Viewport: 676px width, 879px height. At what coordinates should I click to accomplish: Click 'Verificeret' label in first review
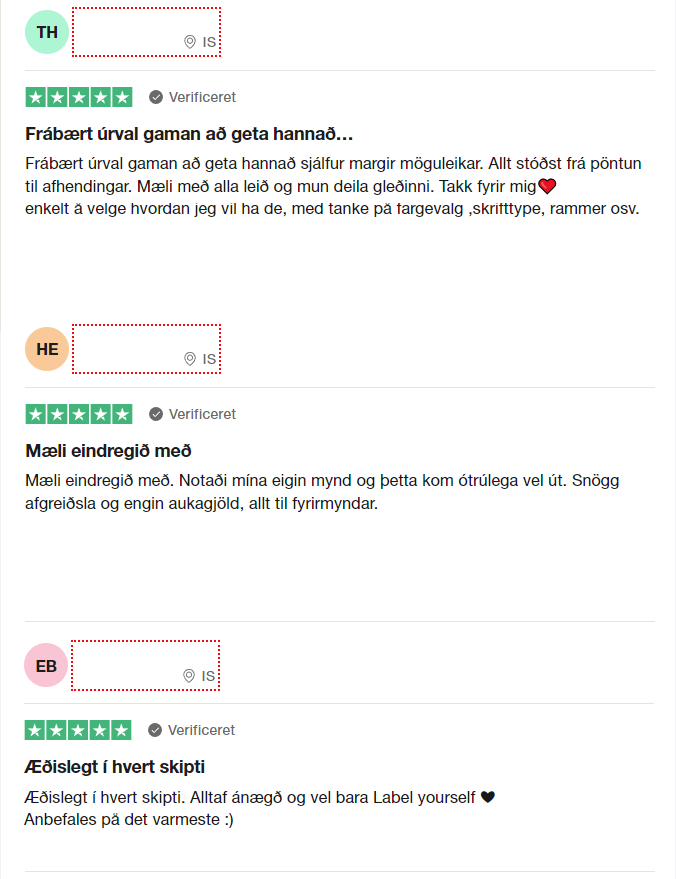coord(202,97)
